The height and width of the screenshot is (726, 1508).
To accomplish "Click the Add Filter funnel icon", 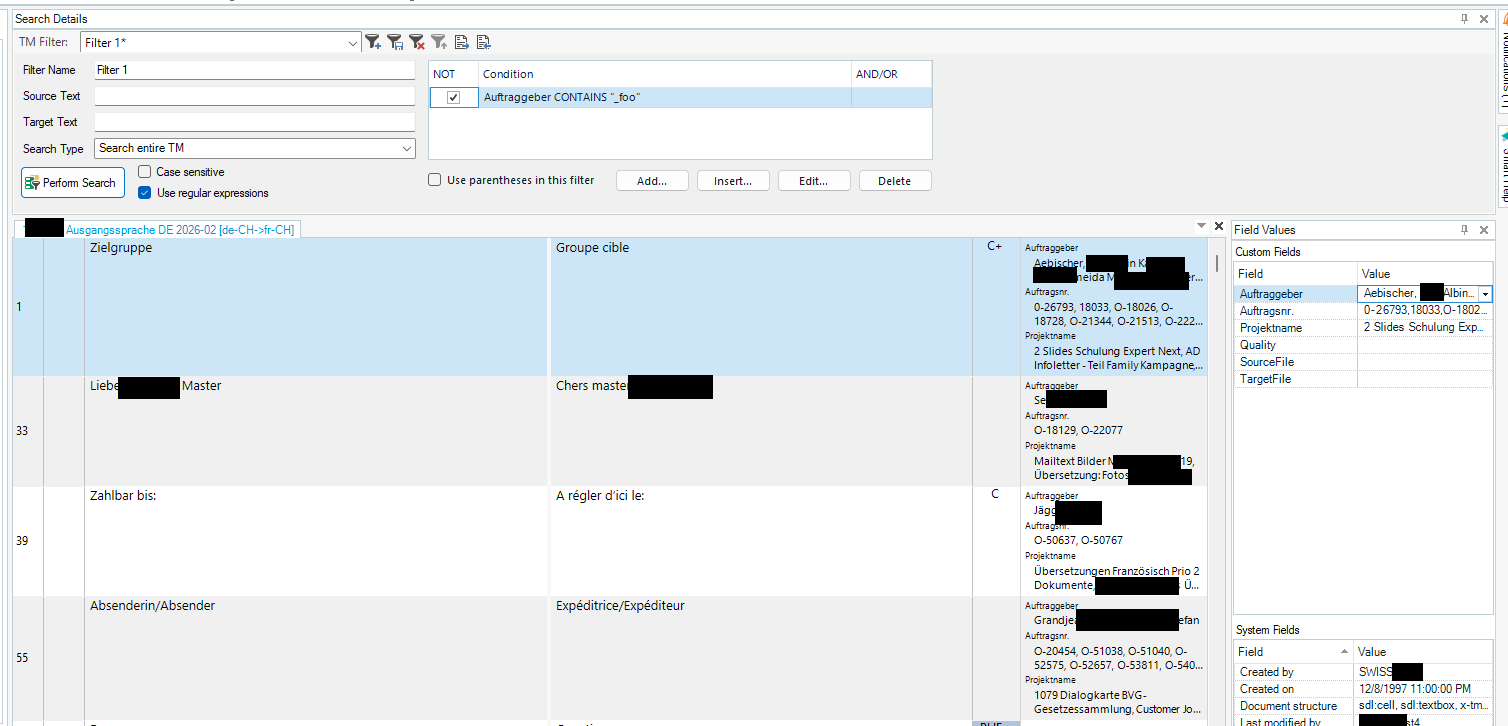I will (x=372, y=42).
